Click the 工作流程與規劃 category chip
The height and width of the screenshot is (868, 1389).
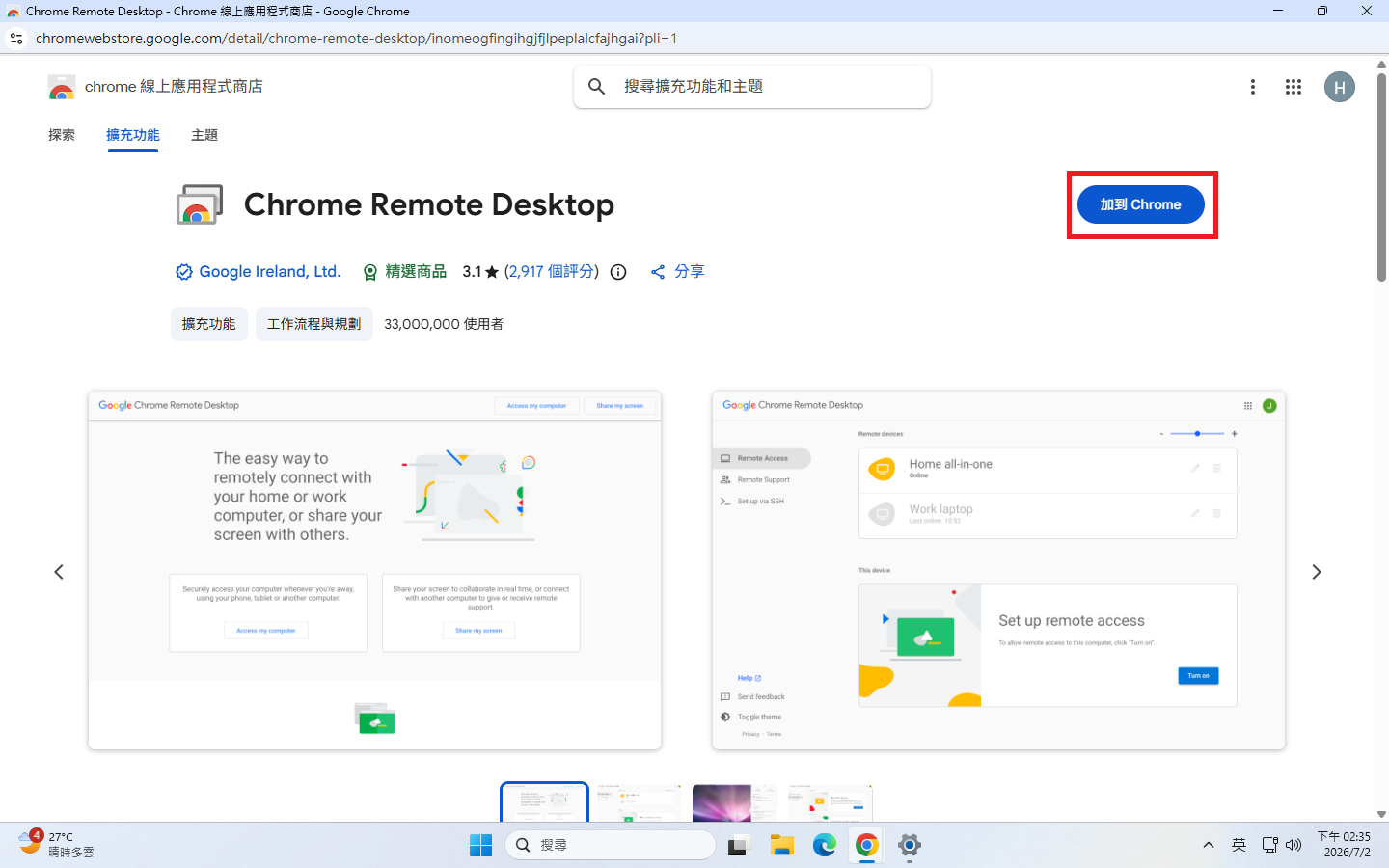tap(314, 324)
